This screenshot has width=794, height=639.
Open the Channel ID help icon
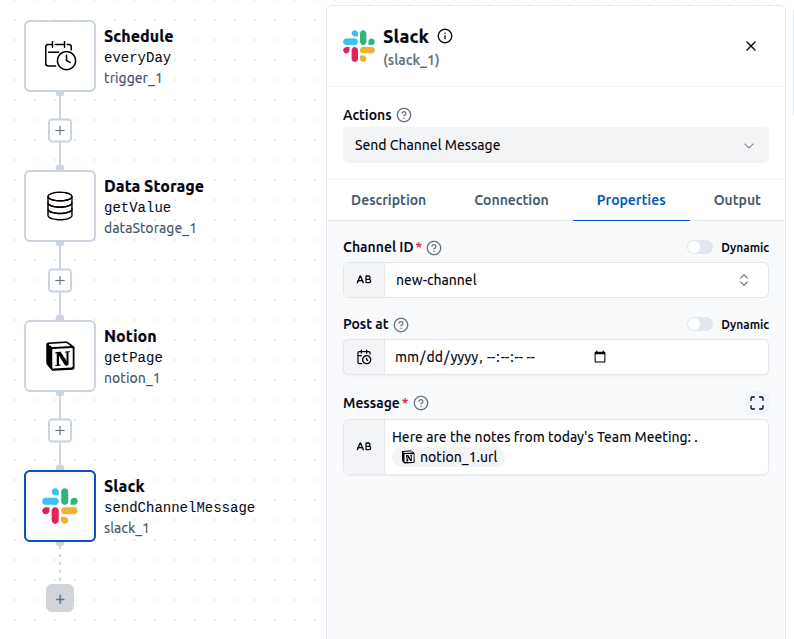click(434, 248)
